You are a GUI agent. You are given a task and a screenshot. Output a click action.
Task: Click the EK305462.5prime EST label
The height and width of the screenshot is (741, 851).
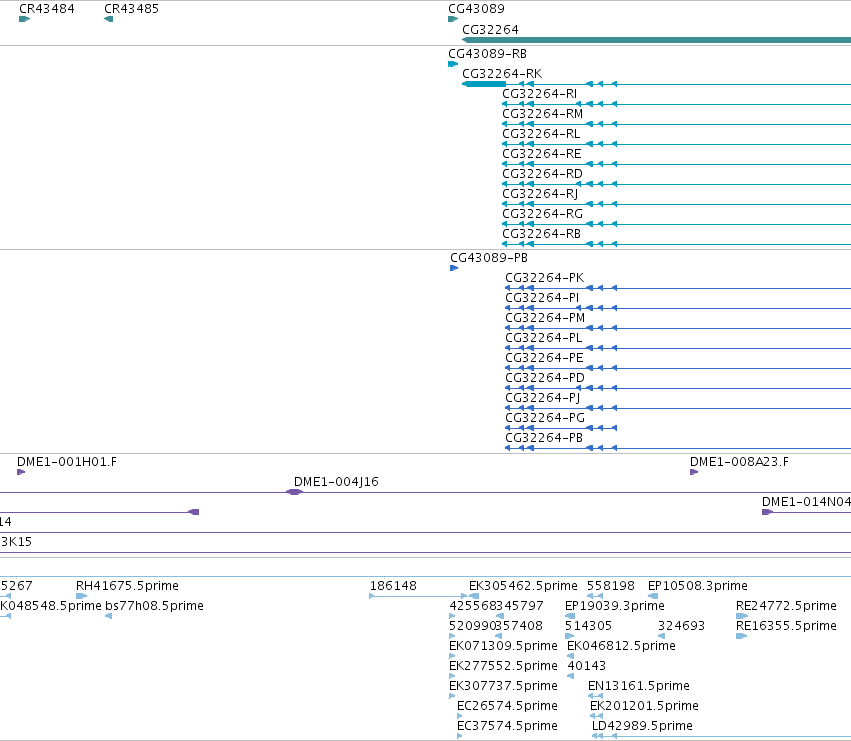click(x=523, y=586)
